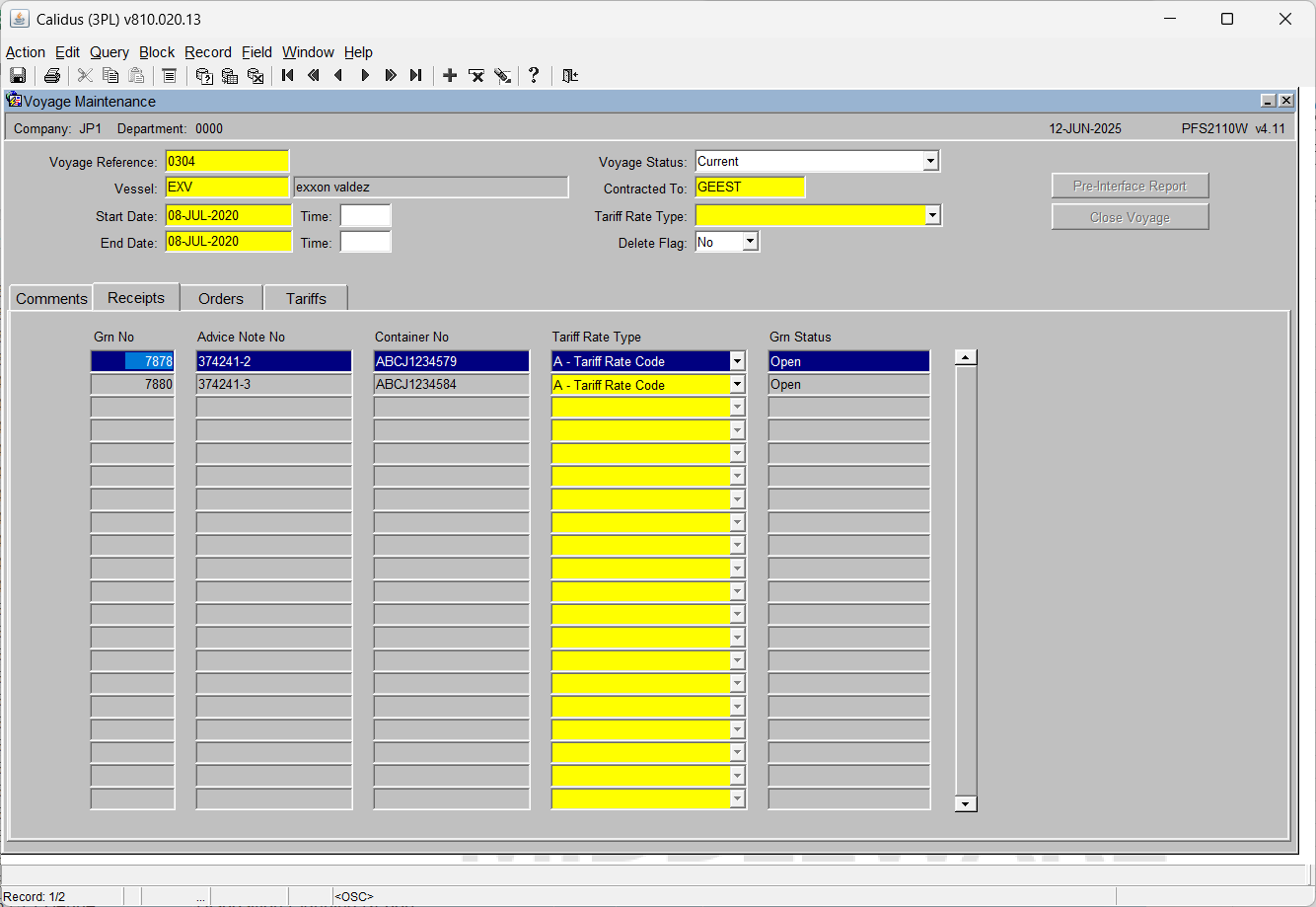The image size is (1316, 907).
Task: Click the Cut scissors icon
Action: click(x=85, y=76)
